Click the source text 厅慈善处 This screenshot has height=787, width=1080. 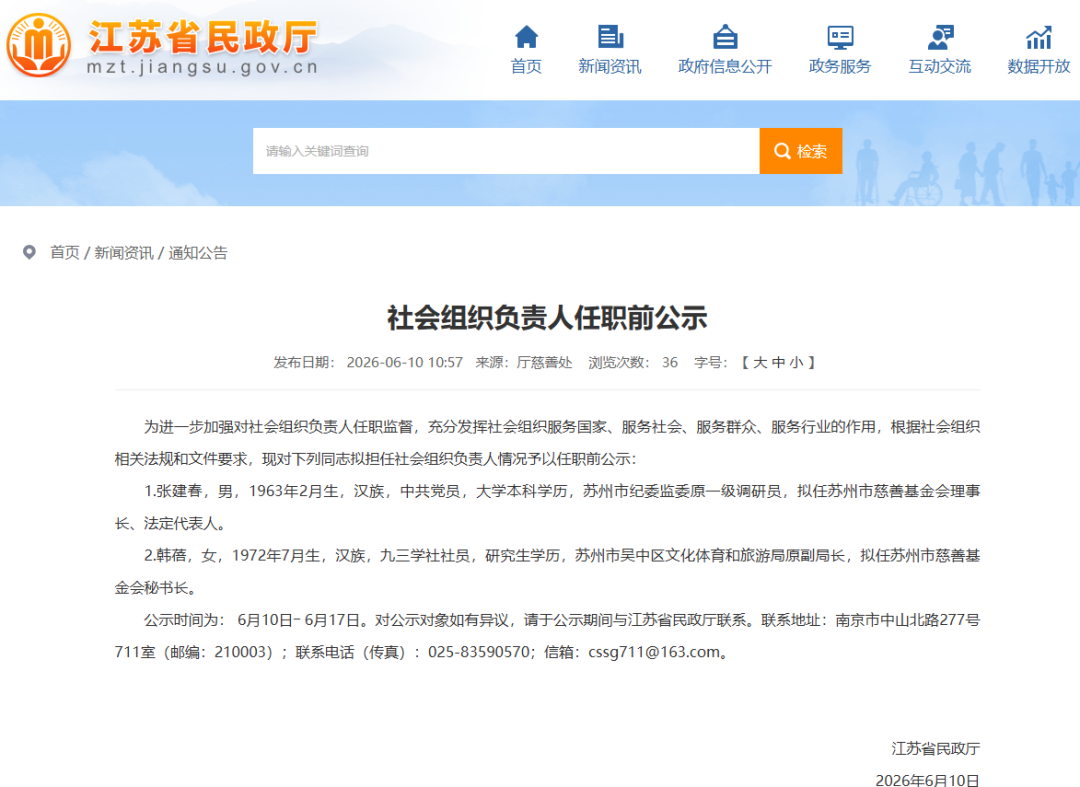coord(544,362)
